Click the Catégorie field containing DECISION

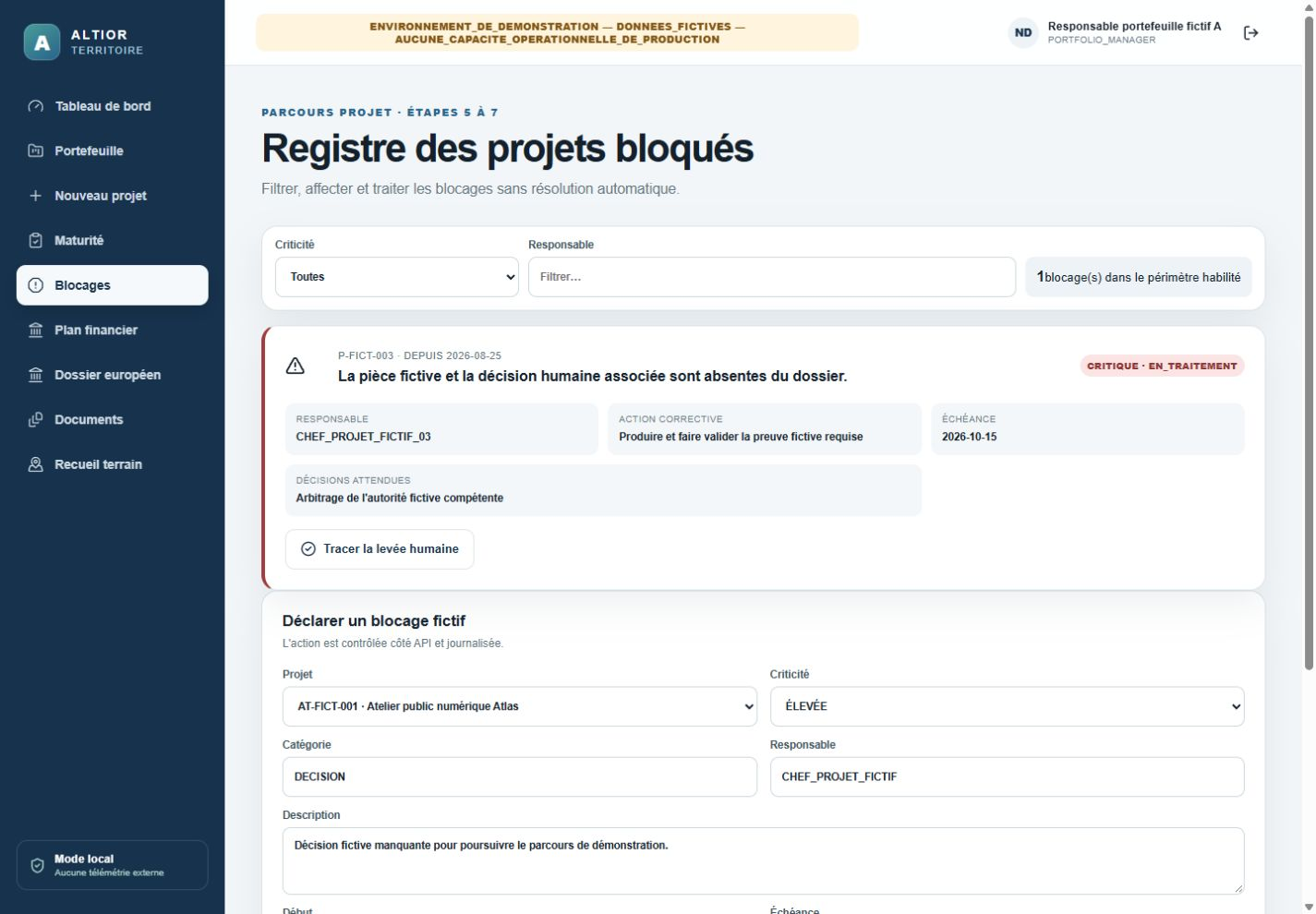520,777
